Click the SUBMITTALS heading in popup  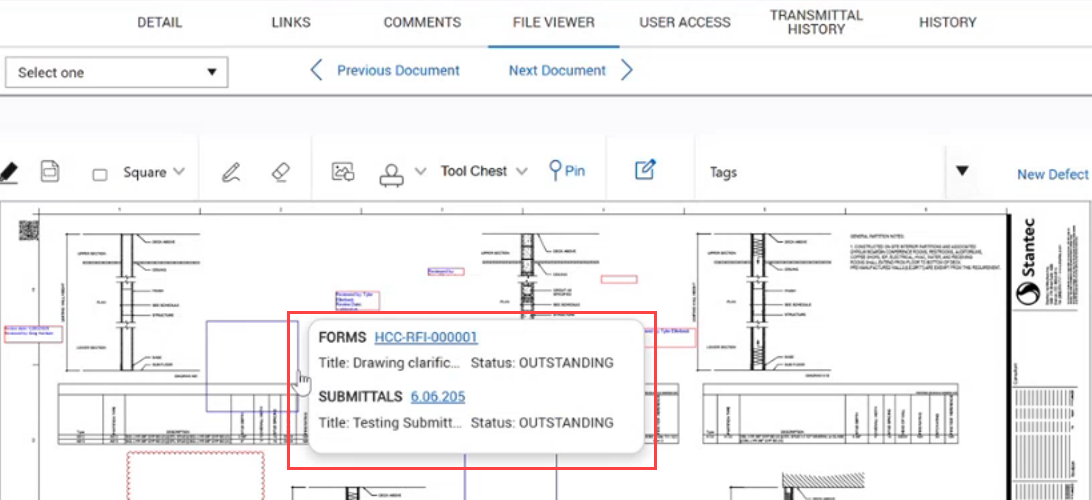pyautogui.click(x=360, y=396)
